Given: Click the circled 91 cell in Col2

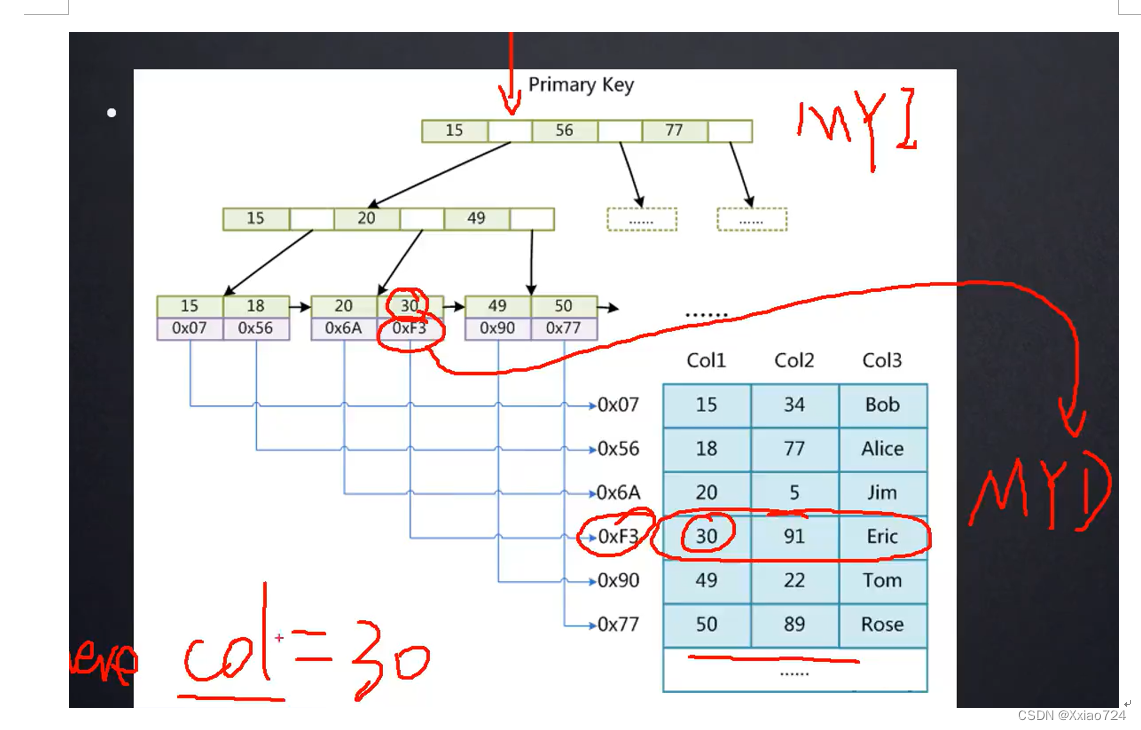Looking at the screenshot, I should pyautogui.click(x=794, y=537).
